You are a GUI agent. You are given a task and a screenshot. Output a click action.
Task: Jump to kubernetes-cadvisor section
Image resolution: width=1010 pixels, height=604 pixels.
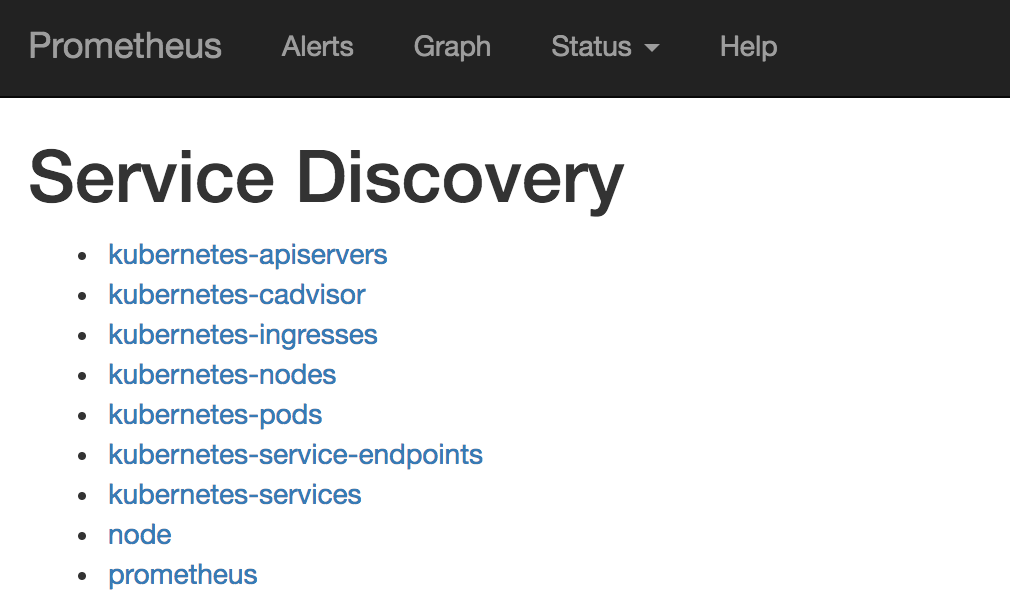point(236,295)
